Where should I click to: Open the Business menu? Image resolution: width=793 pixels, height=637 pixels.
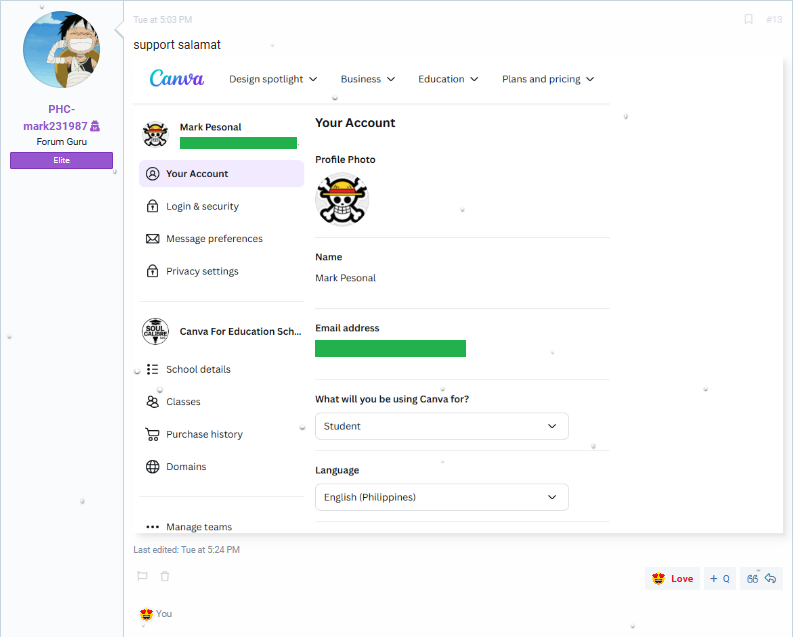368,79
